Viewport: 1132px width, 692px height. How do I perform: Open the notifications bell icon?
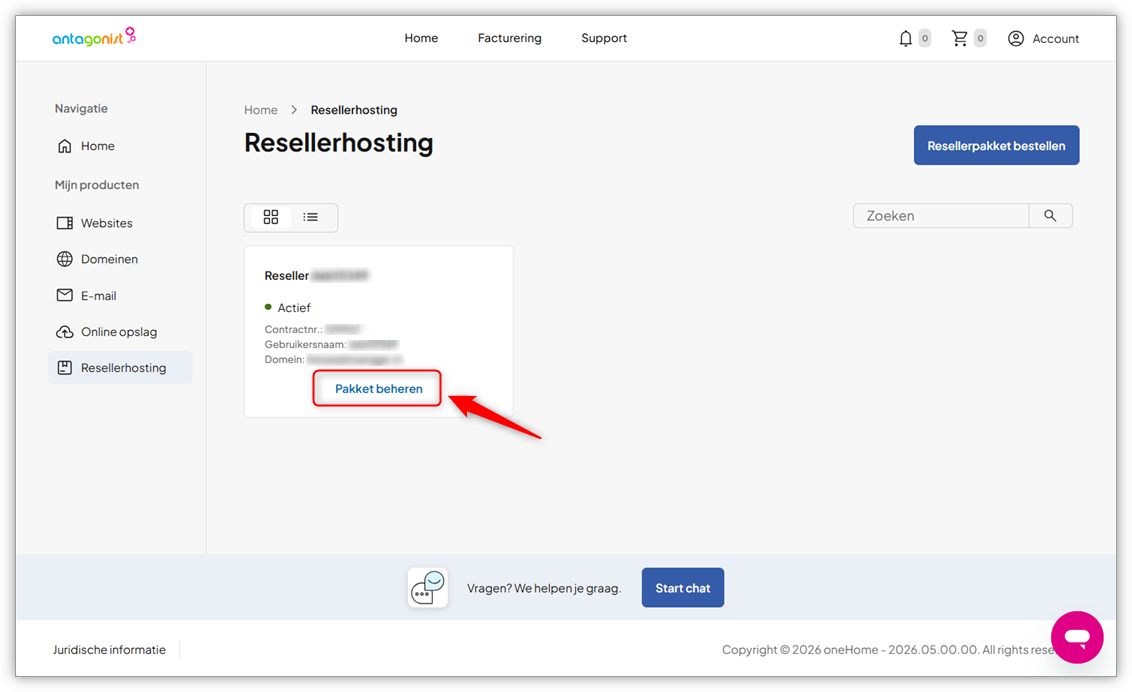[x=905, y=38]
